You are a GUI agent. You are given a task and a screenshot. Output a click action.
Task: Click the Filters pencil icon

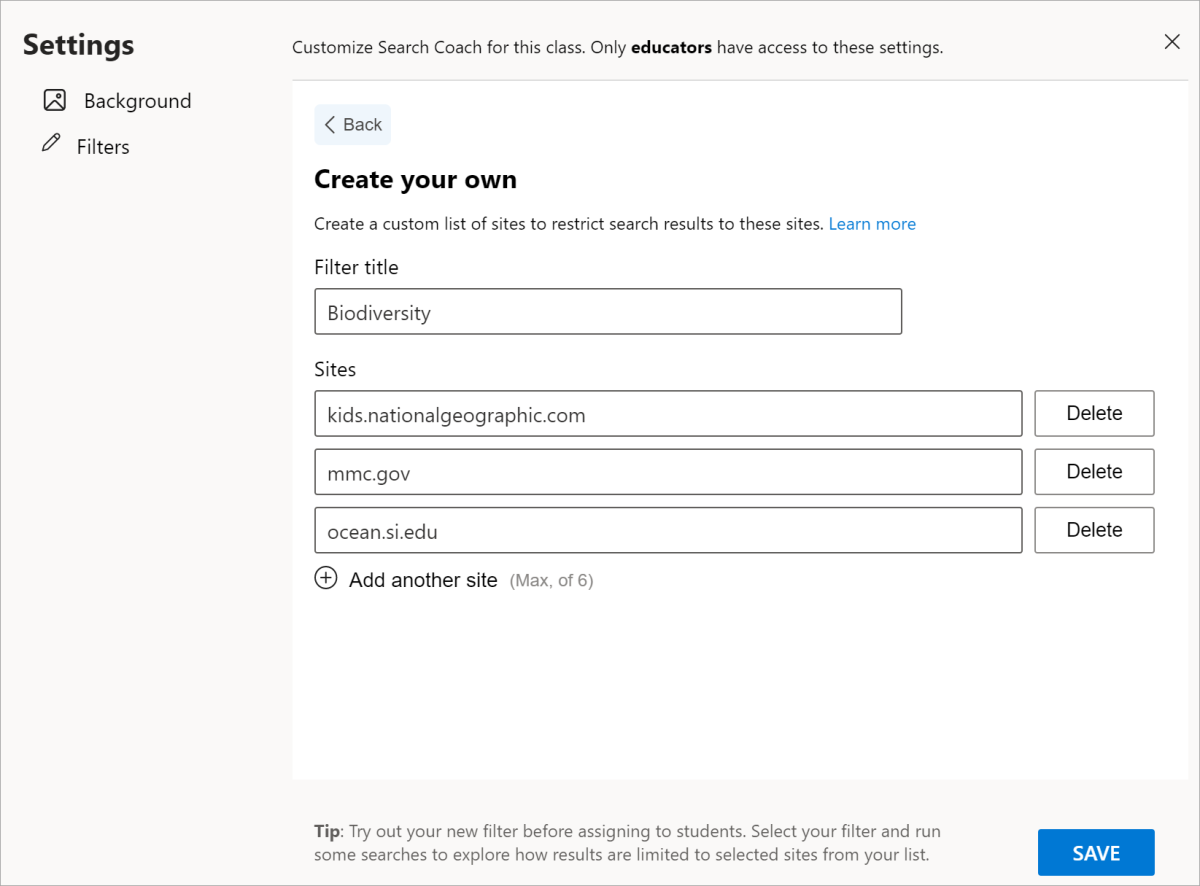[x=50, y=144]
